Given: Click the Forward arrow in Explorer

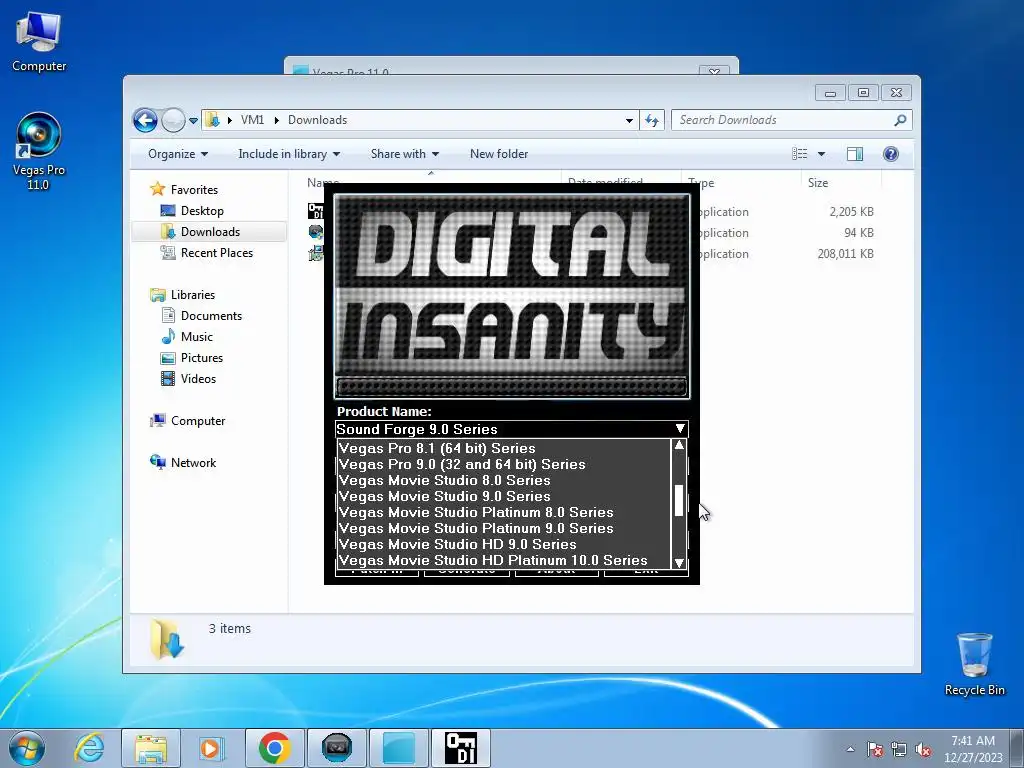Looking at the screenshot, I should click(173, 120).
